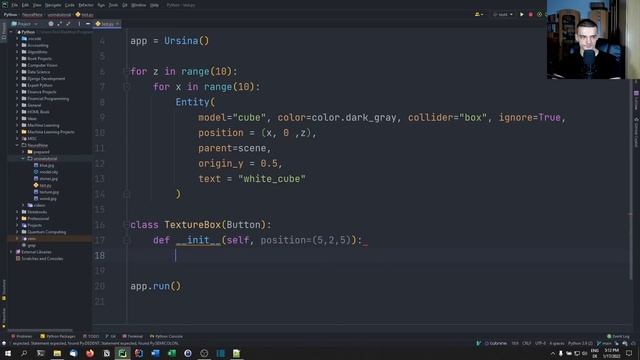
Task: Expand the External Libraries node
Action: pos(11,252)
